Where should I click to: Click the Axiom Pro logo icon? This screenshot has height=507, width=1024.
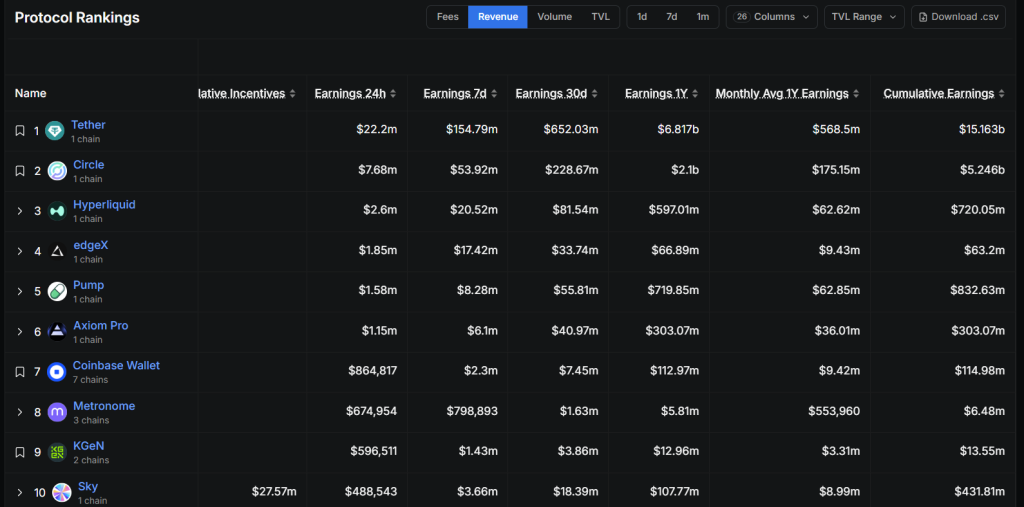pyautogui.click(x=57, y=332)
